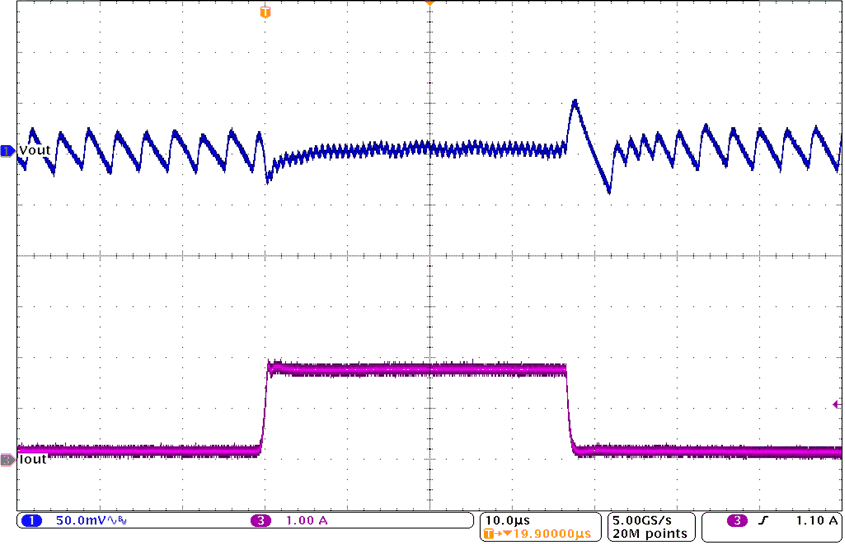The width and height of the screenshot is (845, 544).
Task: Click the channel 1 badge in readout bar
Action: [30, 521]
